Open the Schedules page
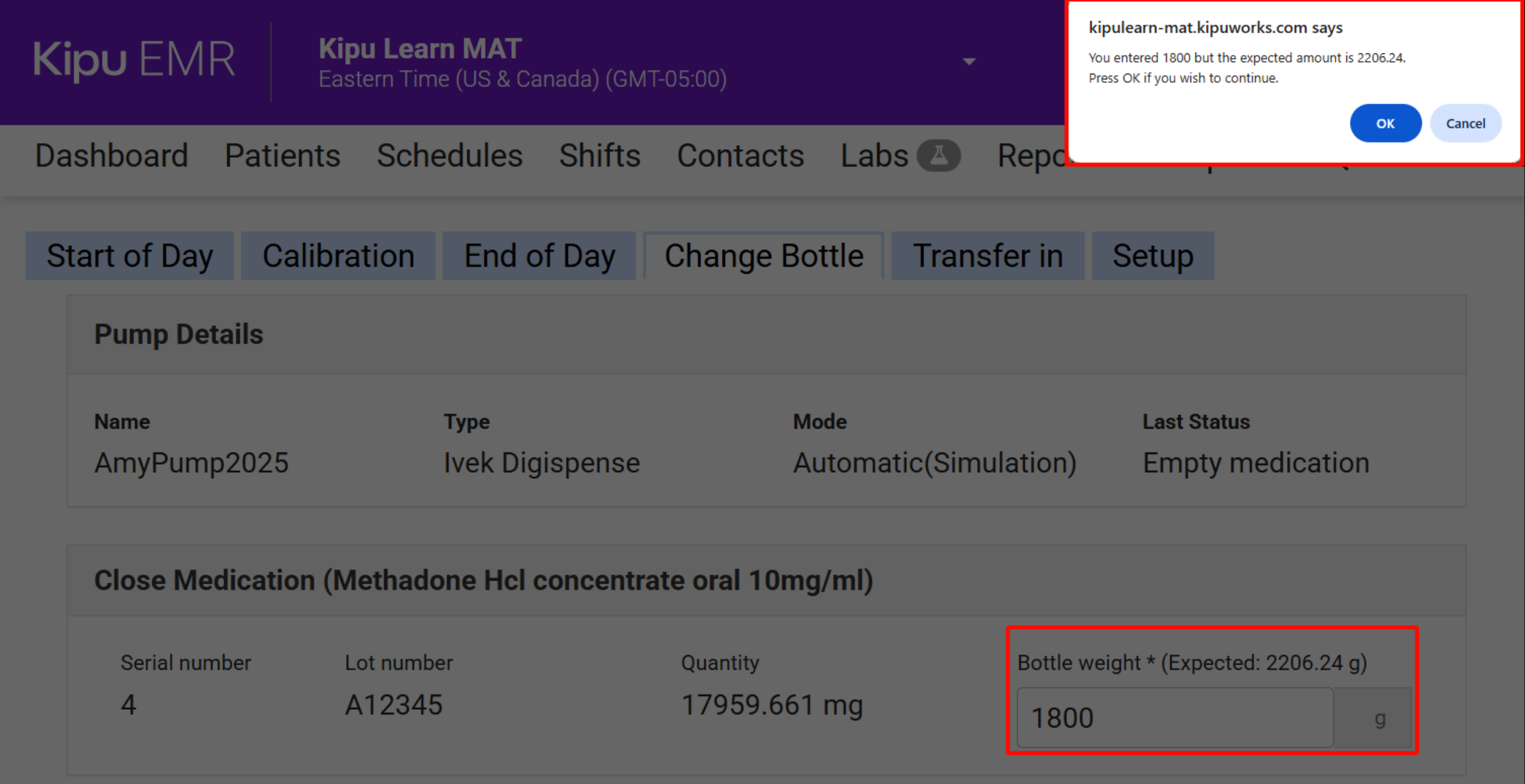This screenshot has height=784, width=1525. [449, 155]
